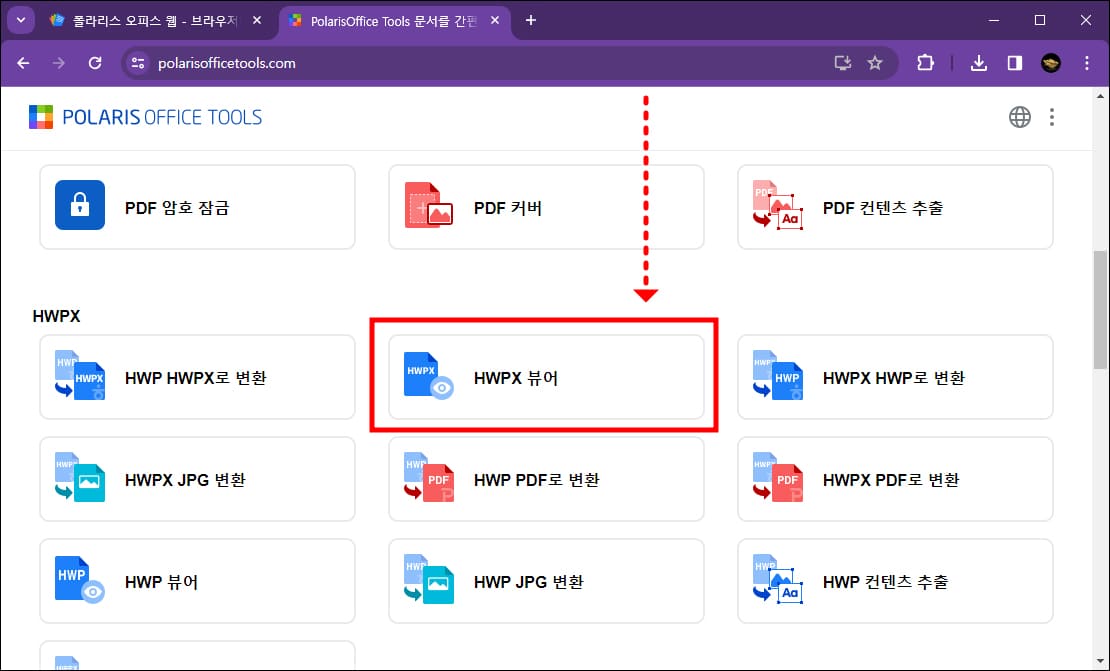Open the Chrome three-dot menu
The height and width of the screenshot is (671, 1110).
pos(1087,63)
